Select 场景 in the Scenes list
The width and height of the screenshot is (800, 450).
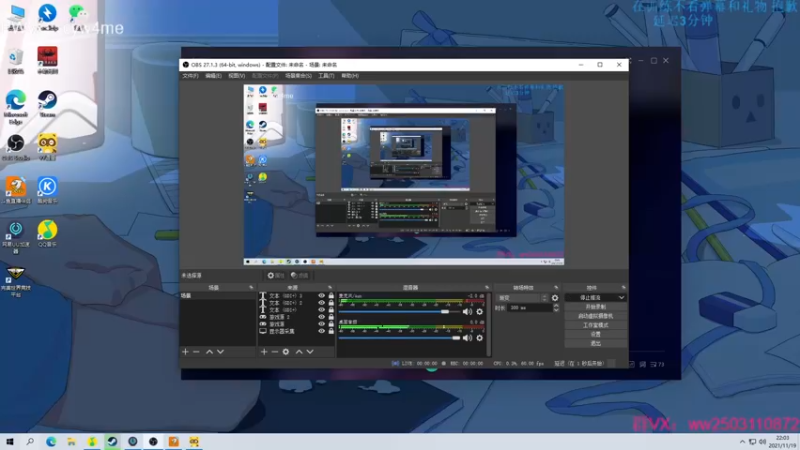point(218,295)
